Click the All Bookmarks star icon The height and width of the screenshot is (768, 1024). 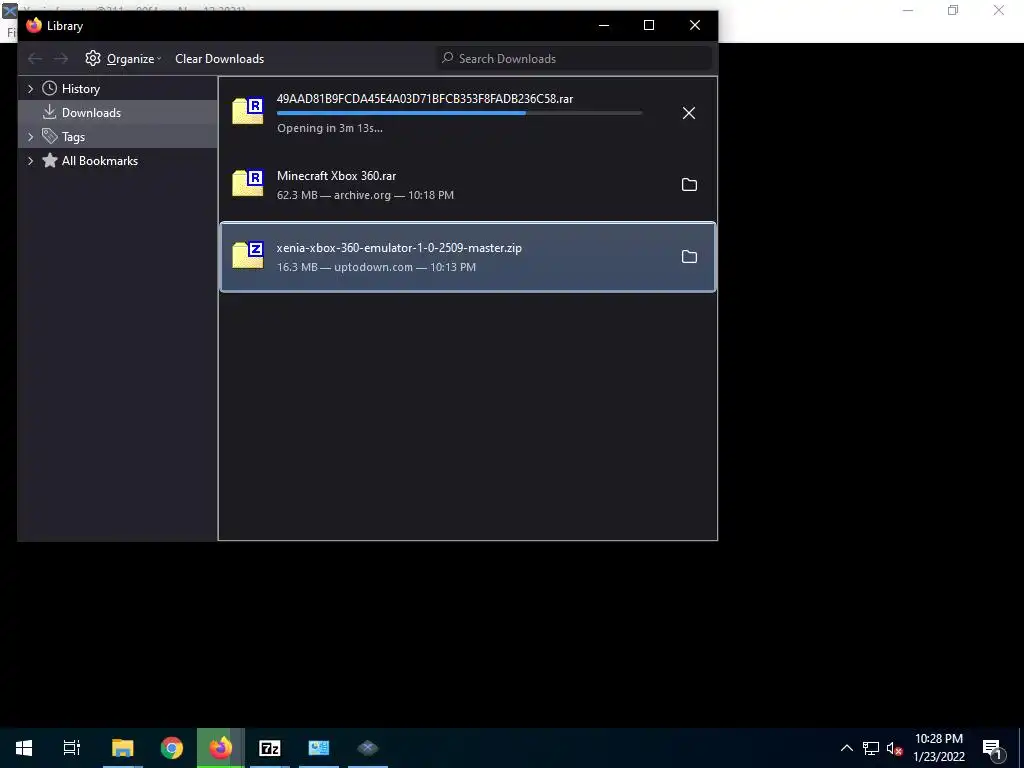click(x=50, y=160)
